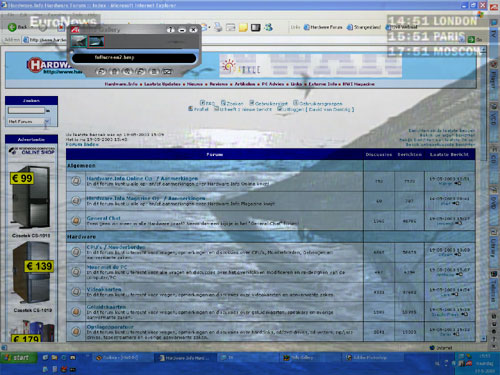Click the fullscreen bmp filename field in gallery
The height and width of the screenshot is (375, 500).
[x=134, y=58]
